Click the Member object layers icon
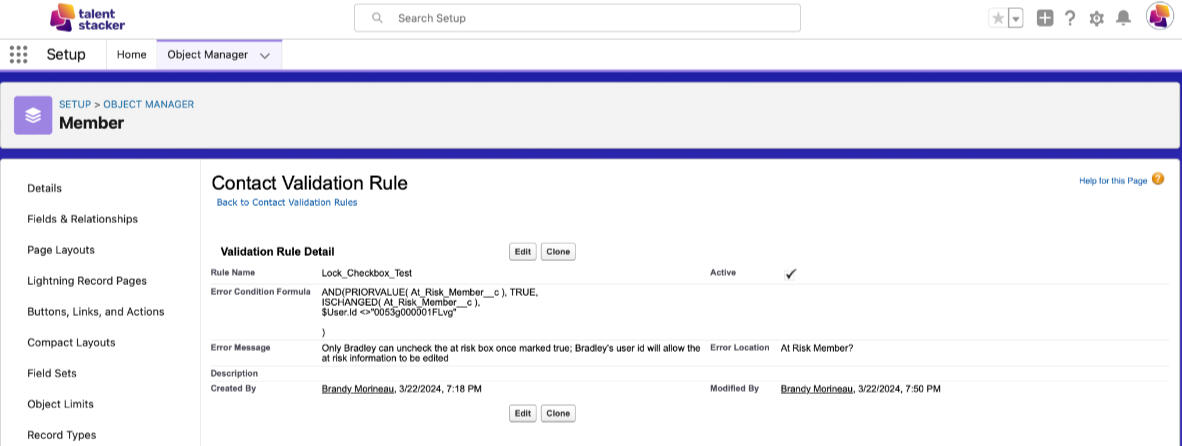 coord(33,115)
